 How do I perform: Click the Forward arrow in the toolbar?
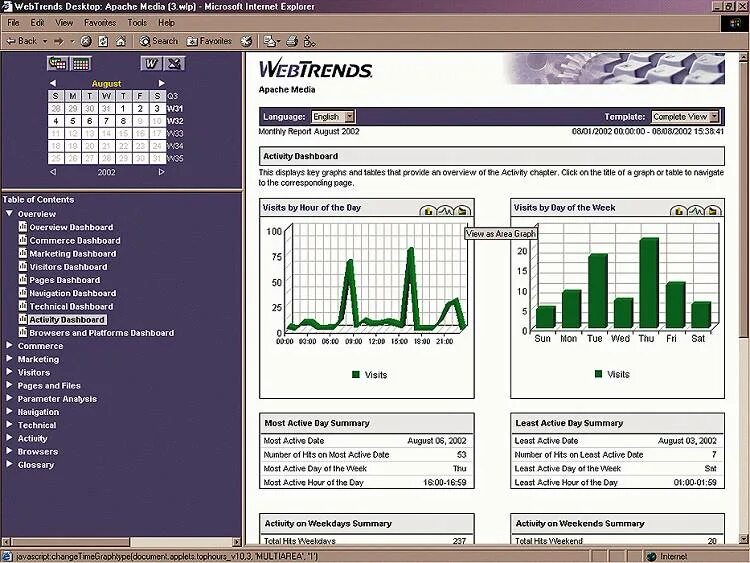pos(59,42)
